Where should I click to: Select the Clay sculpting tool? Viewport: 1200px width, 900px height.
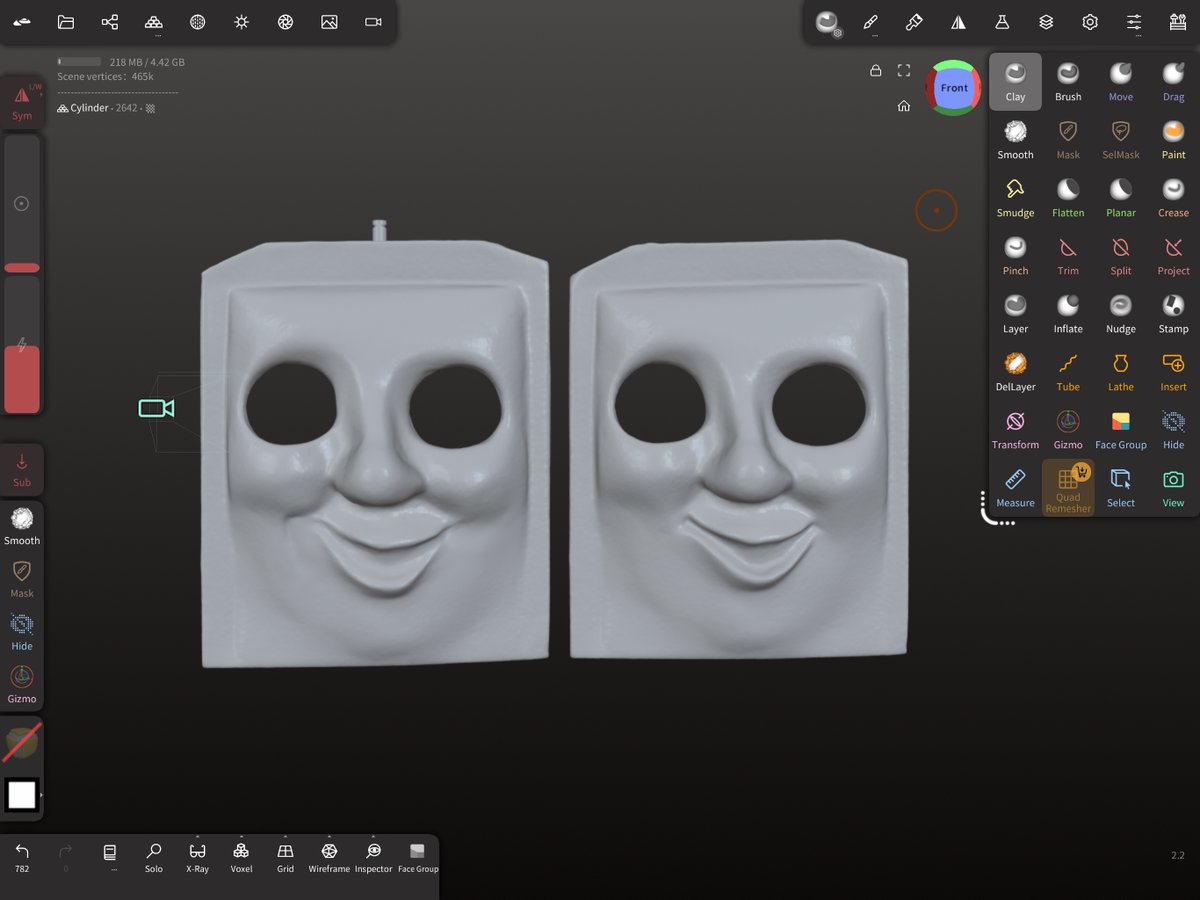pos(1015,81)
